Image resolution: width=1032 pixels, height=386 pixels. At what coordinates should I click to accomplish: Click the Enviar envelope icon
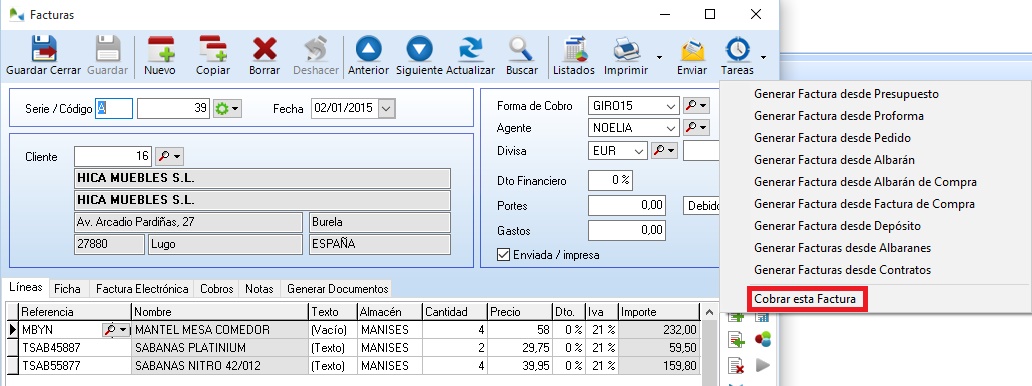tap(692, 51)
